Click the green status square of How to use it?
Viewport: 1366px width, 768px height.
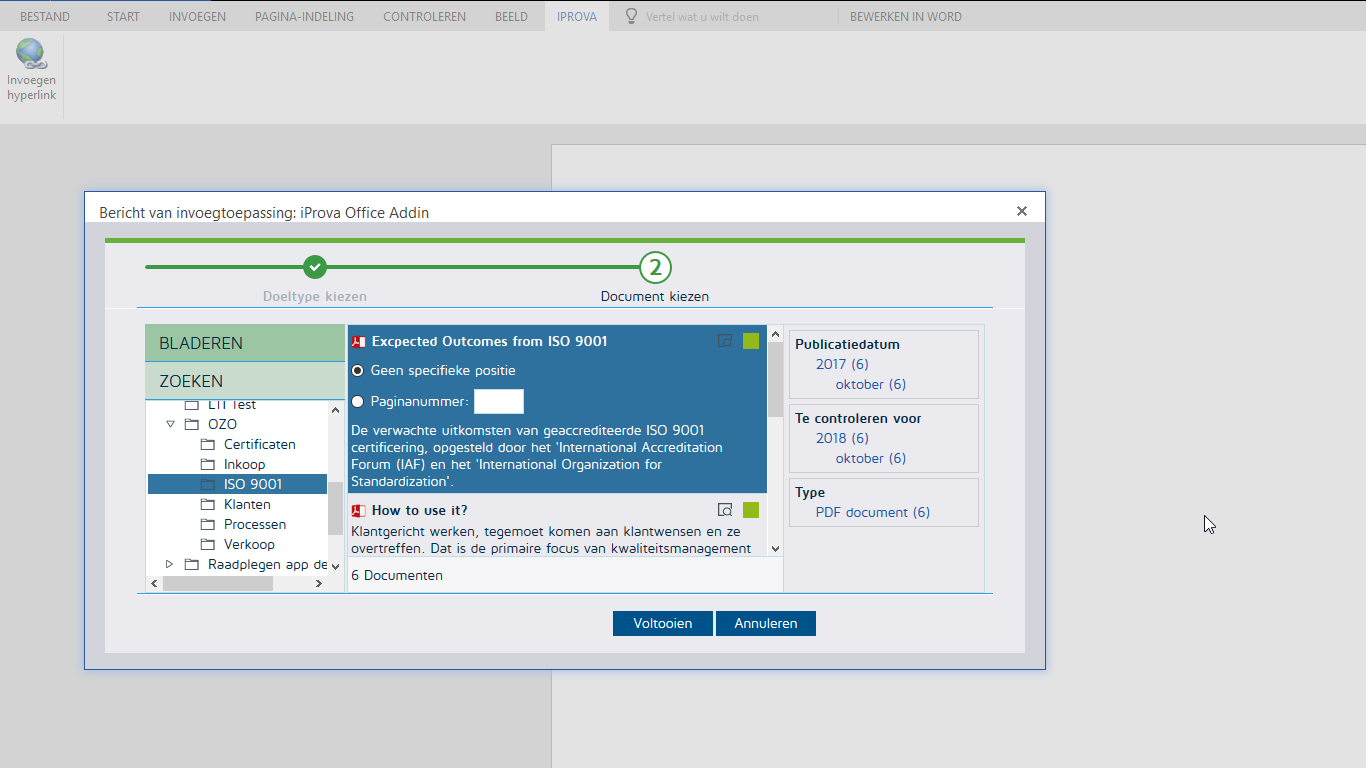tap(751, 510)
